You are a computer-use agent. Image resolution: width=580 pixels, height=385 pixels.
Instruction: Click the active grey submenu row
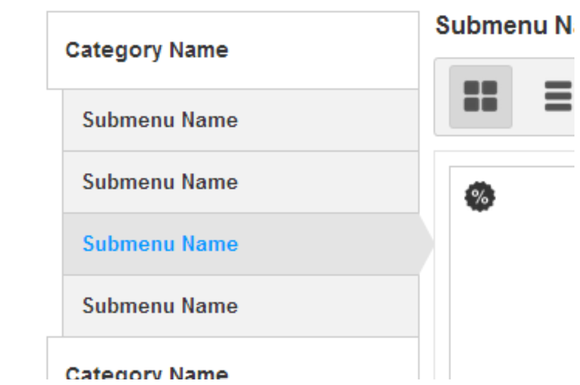click(241, 244)
